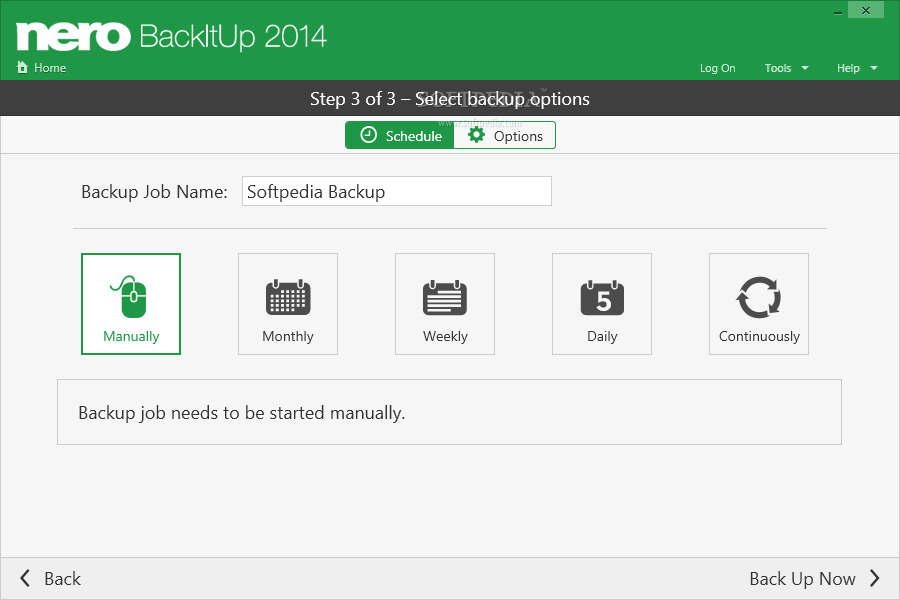Select the Daily calendar icon
The height and width of the screenshot is (600, 900).
pos(602,297)
